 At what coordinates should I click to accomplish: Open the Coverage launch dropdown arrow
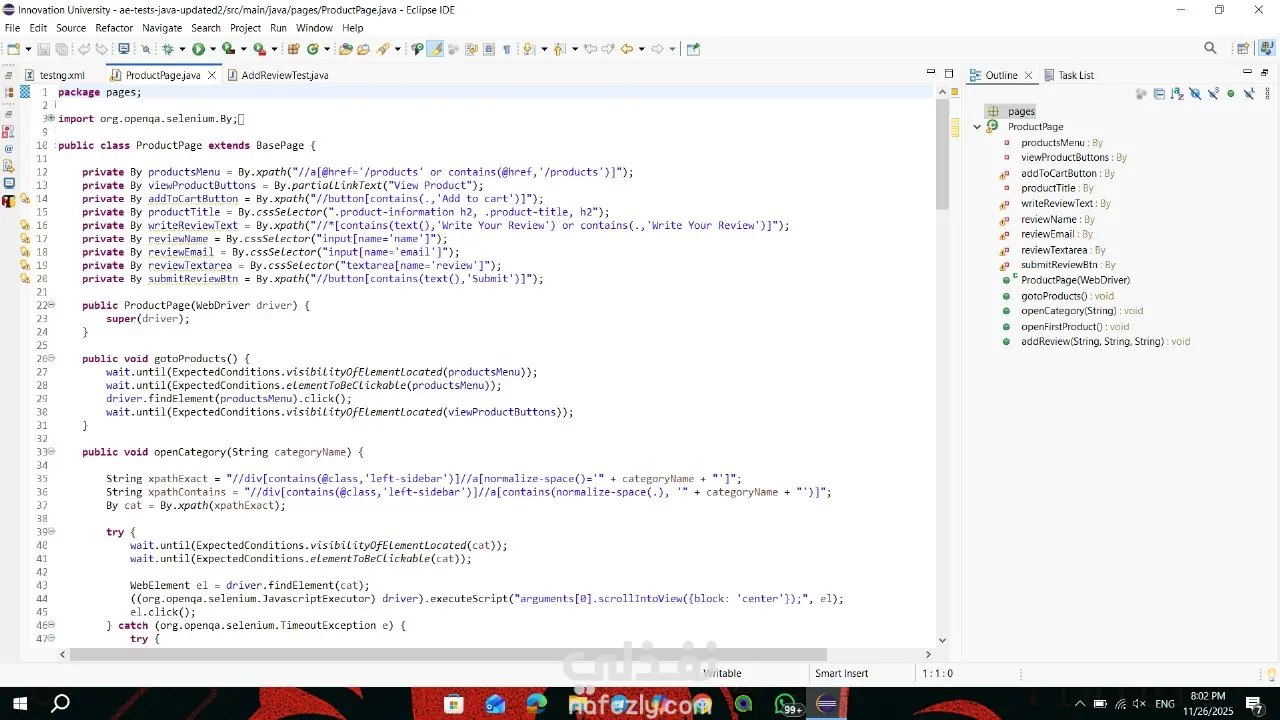click(243, 49)
